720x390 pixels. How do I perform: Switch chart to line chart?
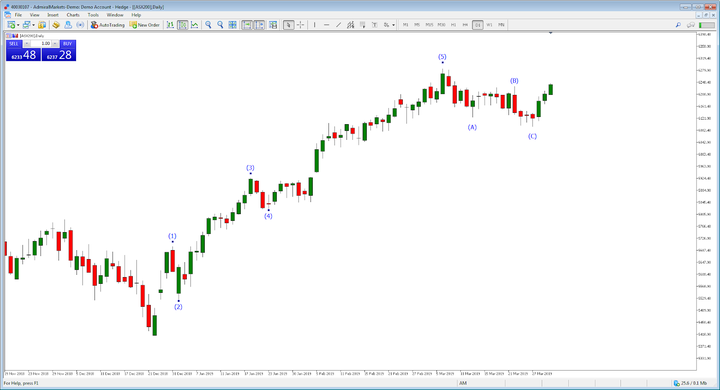coord(195,25)
